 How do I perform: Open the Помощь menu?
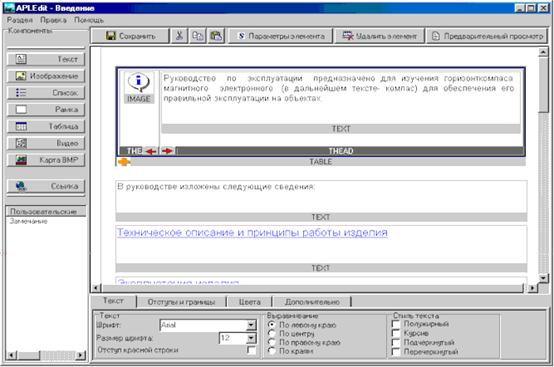point(89,20)
